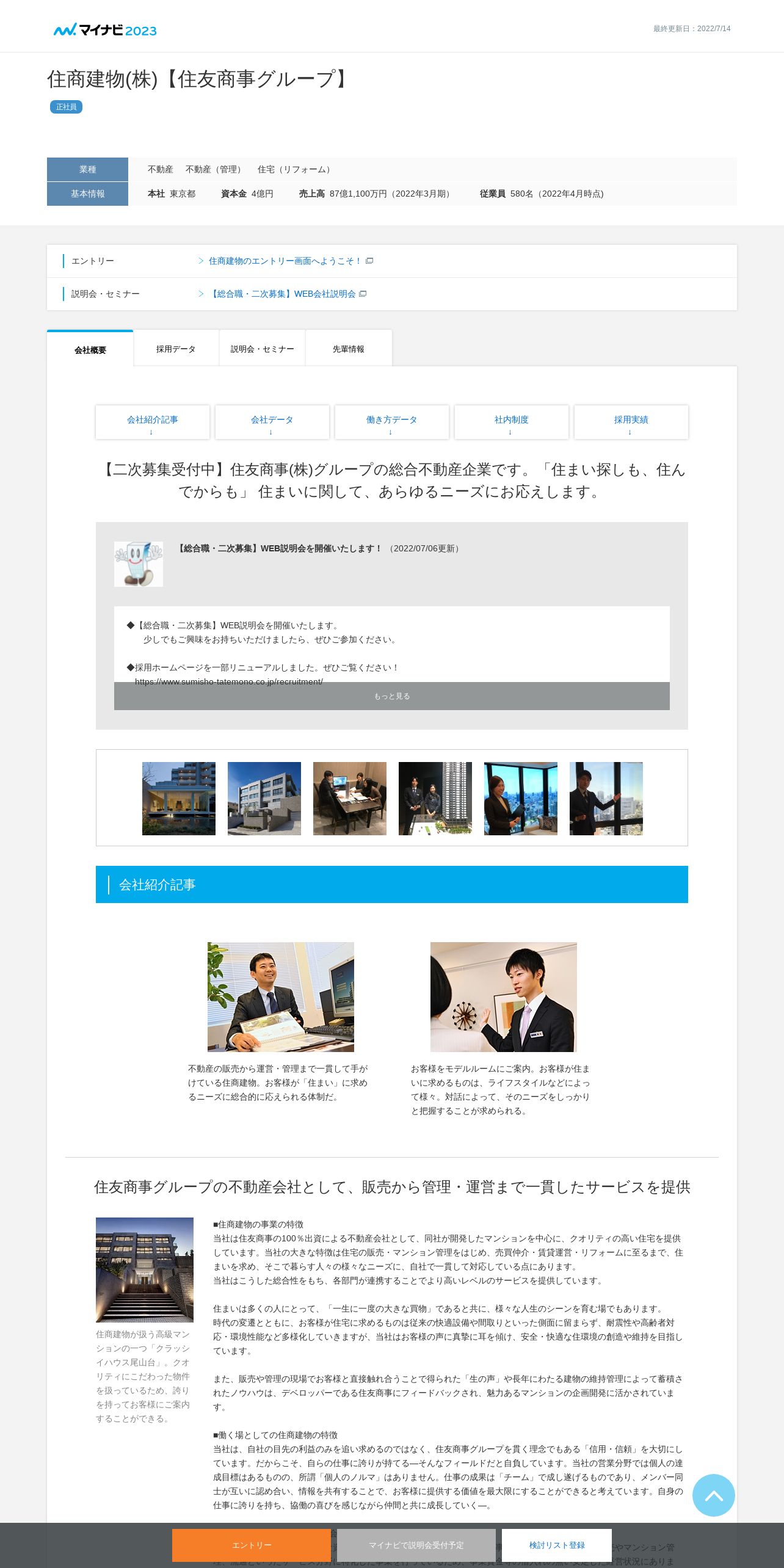784x1568 pixels.
Task: Open meeting at table thumbnail
Action: [x=350, y=799]
